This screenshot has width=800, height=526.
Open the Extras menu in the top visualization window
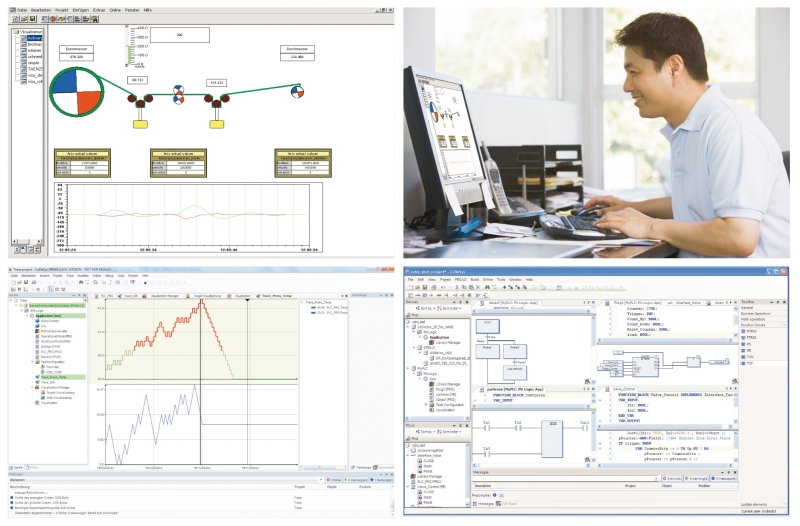(99, 10)
